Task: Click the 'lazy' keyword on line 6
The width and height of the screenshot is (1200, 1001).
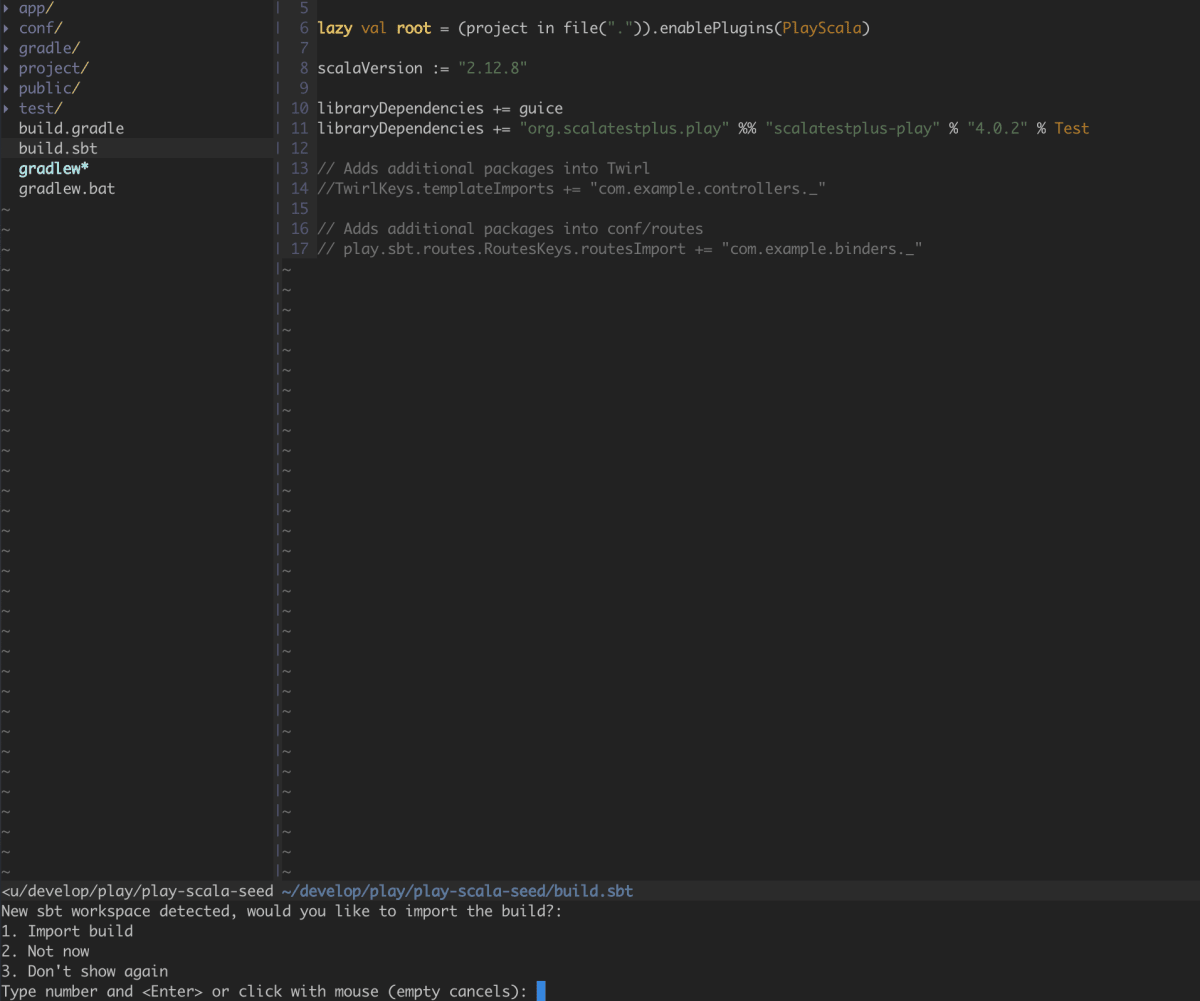Action: pyautogui.click(x=335, y=28)
